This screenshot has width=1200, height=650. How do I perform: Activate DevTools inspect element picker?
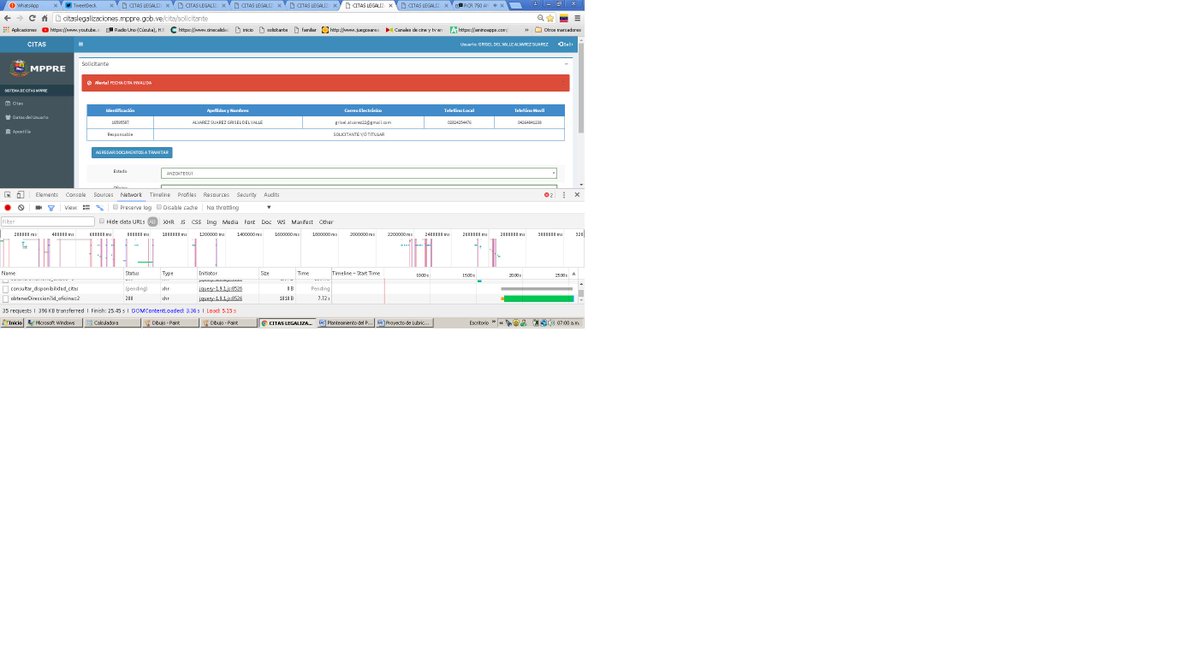tap(8, 195)
